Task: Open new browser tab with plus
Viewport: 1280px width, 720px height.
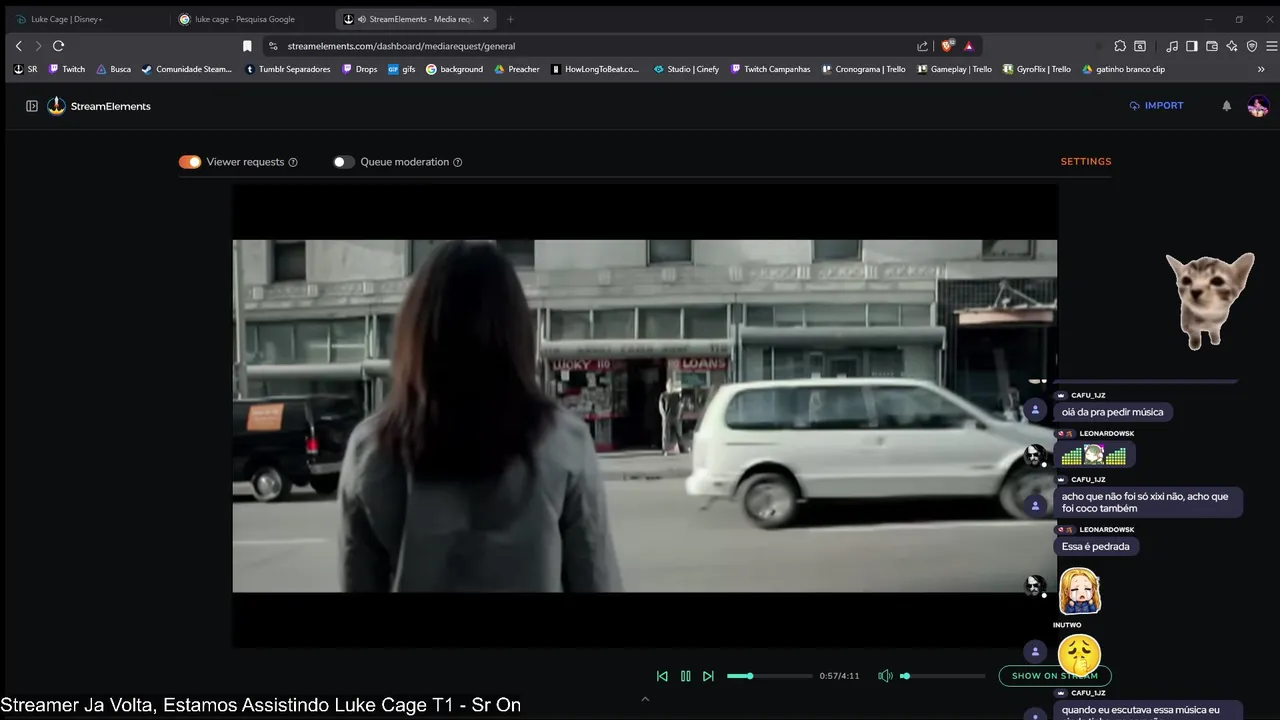Action: point(510,19)
